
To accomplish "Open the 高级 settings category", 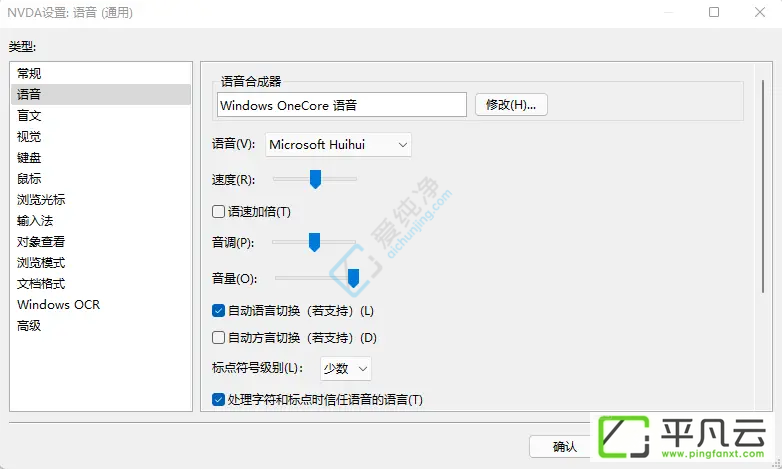I will (x=101, y=325).
